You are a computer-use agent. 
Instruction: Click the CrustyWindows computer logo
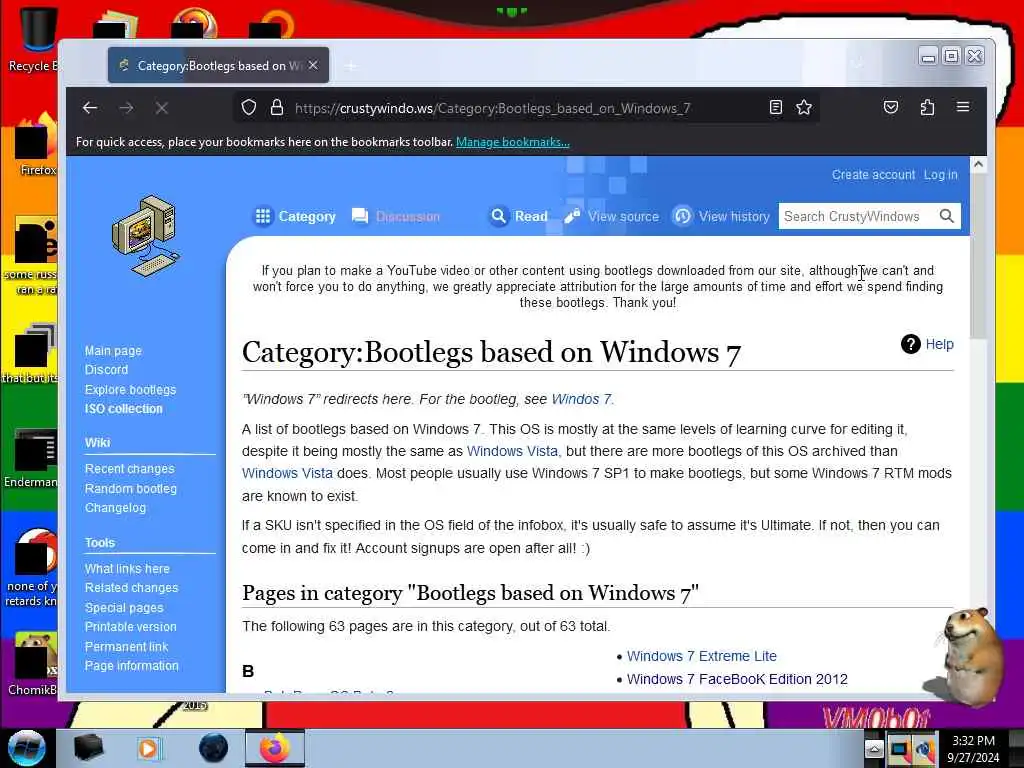(146, 236)
